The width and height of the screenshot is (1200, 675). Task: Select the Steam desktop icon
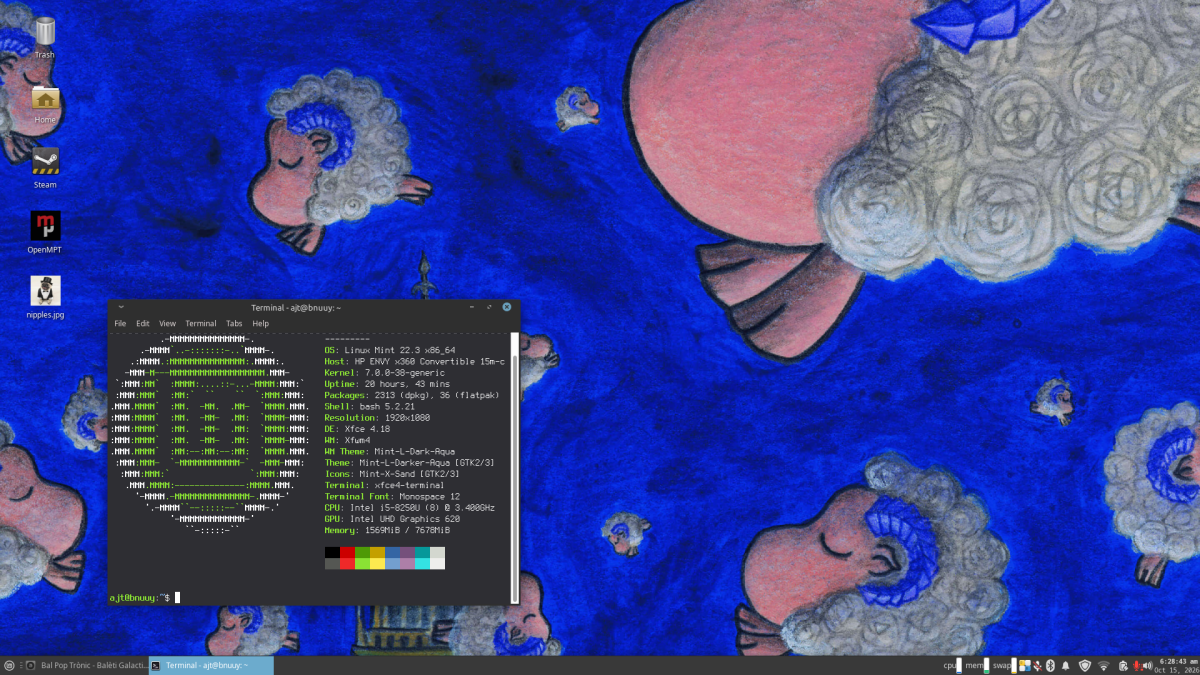click(x=45, y=168)
